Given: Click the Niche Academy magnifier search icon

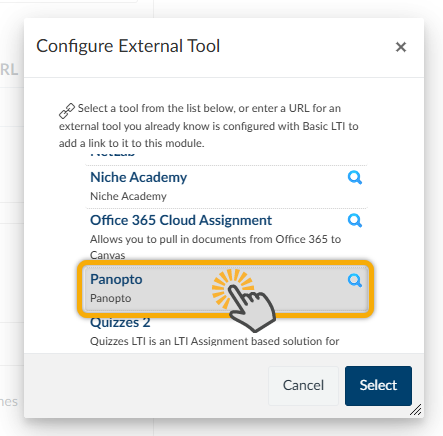Looking at the screenshot, I should 355,178.
